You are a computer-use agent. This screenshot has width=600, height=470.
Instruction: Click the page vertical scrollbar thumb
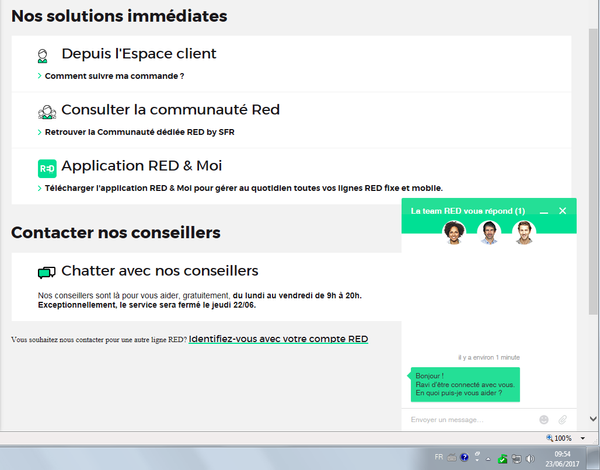[593, 171]
